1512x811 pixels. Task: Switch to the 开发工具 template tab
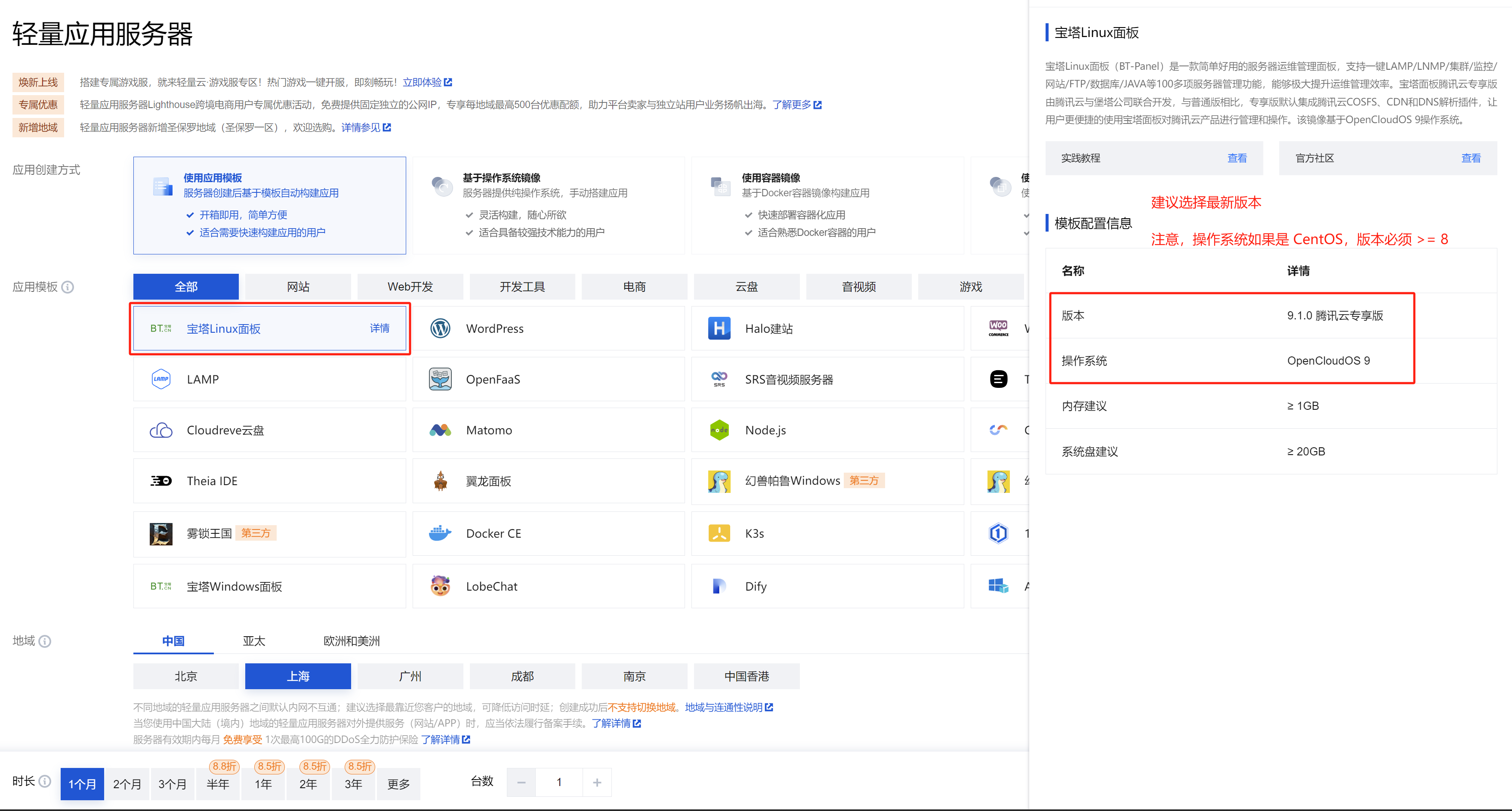coord(522,287)
